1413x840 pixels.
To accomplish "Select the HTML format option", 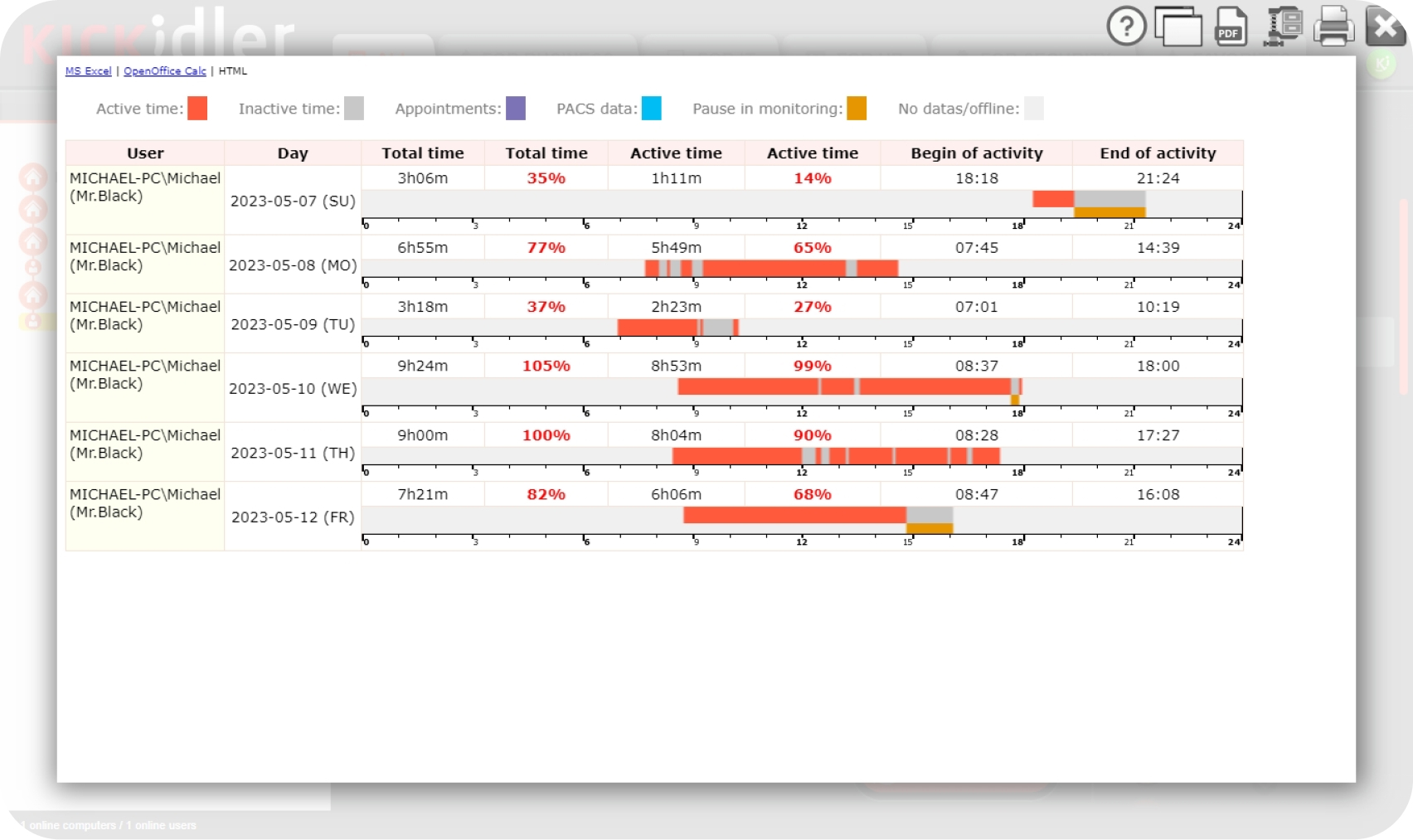I will (233, 71).
